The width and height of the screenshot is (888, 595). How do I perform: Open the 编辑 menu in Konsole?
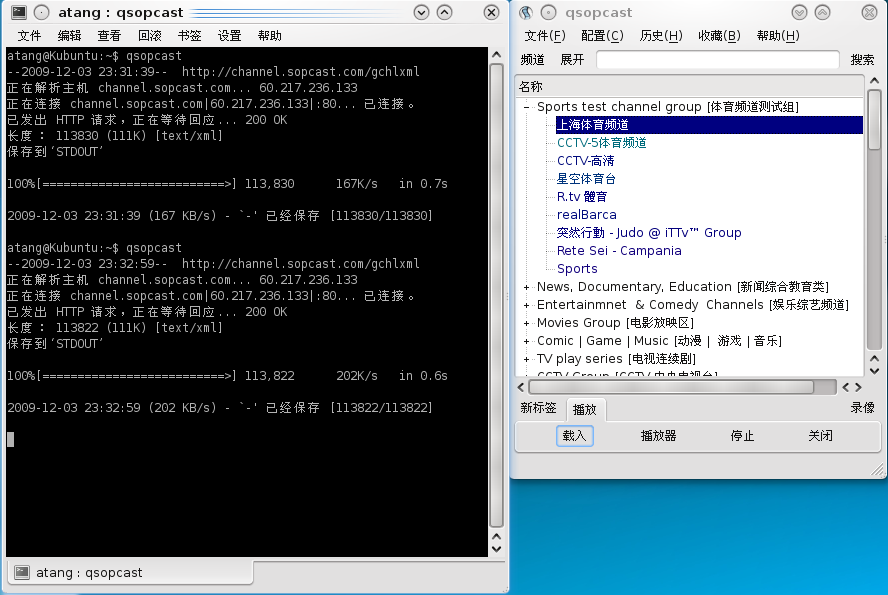pyautogui.click(x=70, y=36)
